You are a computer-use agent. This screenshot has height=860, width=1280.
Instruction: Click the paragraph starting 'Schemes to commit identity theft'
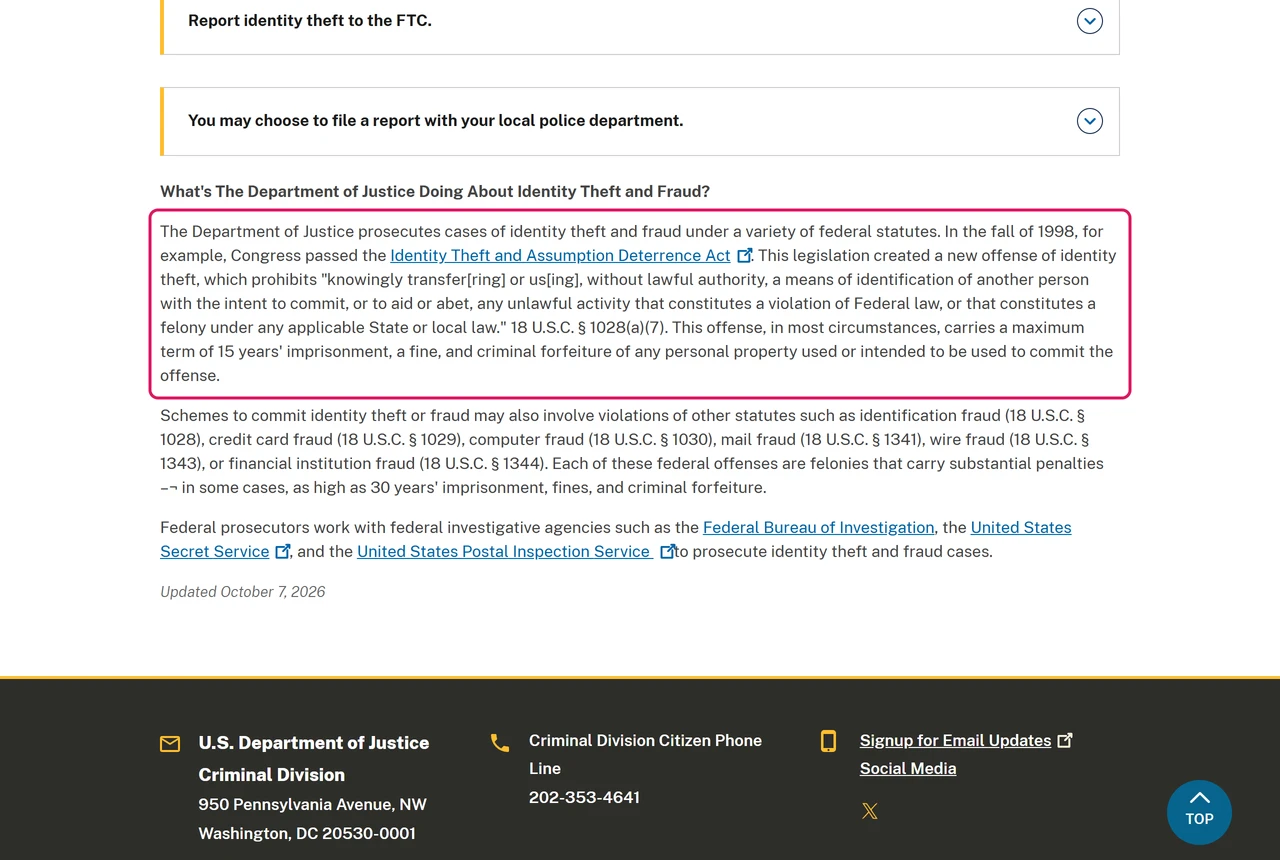(x=632, y=451)
